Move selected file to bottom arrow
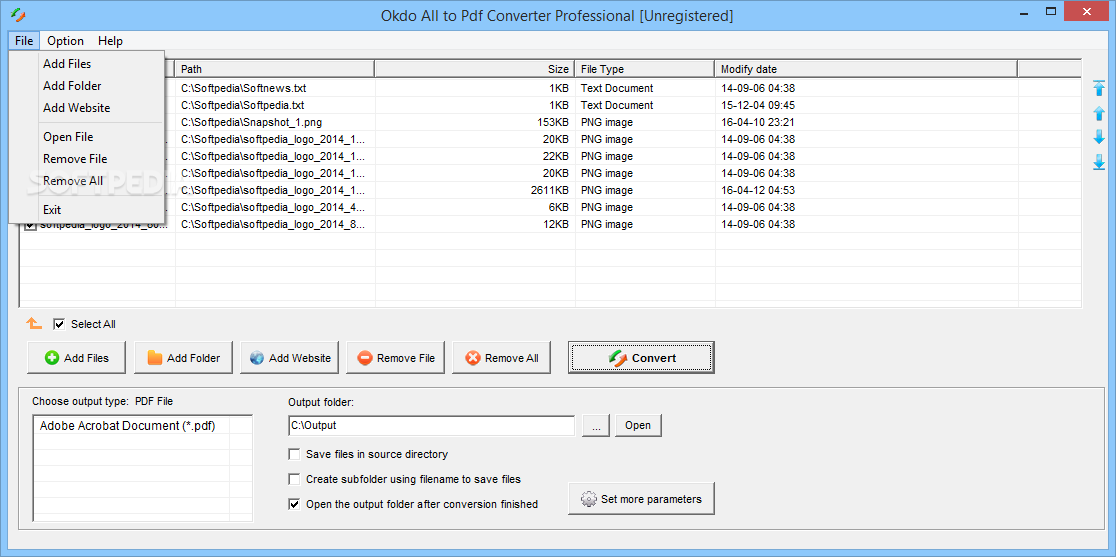The image size is (1116, 557). click(x=1099, y=162)
